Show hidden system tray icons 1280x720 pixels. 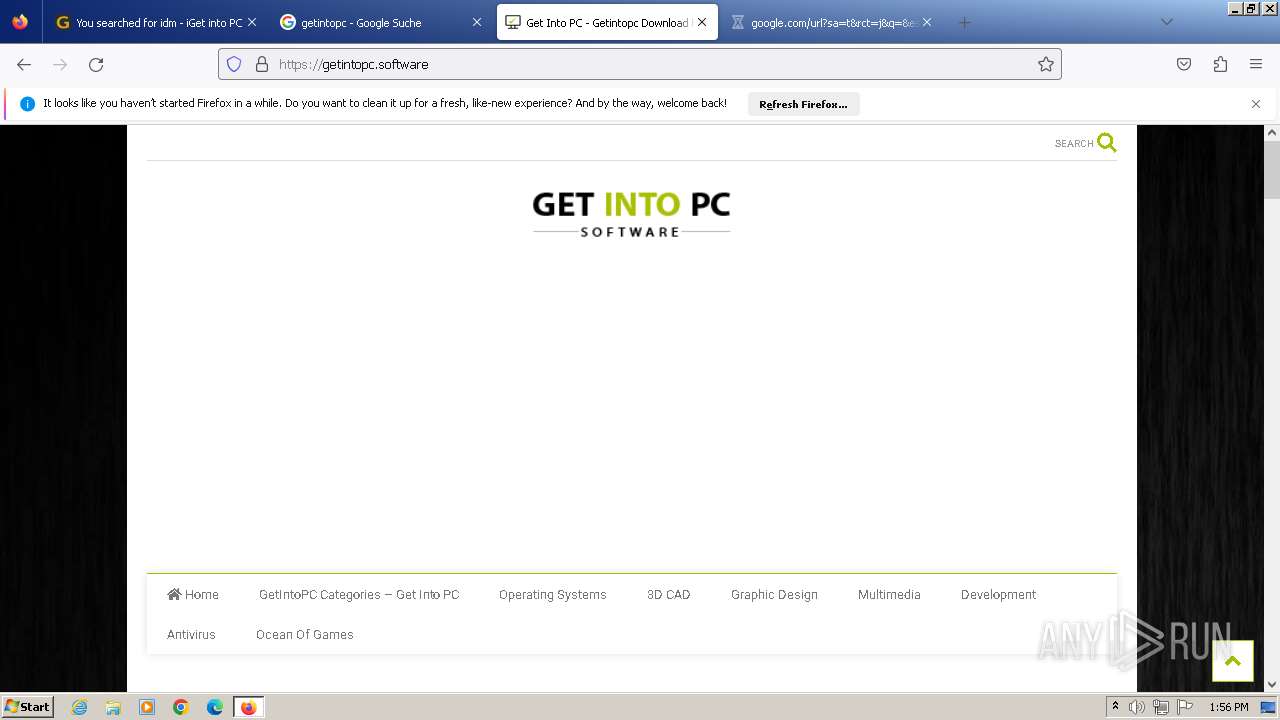pyautogui.click(x=1115, y=707)
